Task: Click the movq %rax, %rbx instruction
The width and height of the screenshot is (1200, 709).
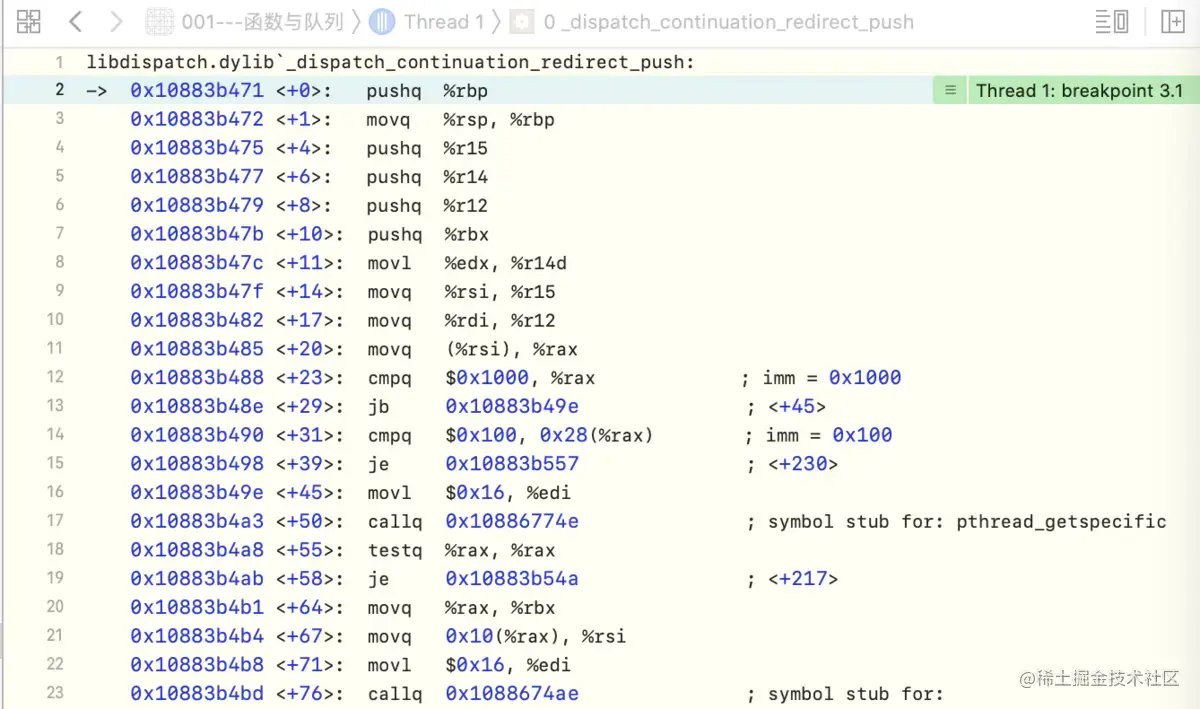Action: coord(460,607)
